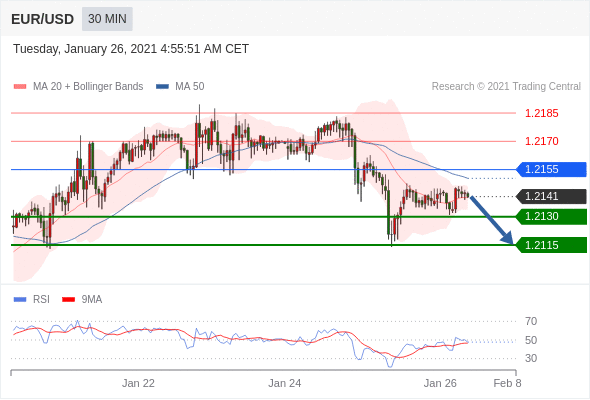
Task: Click the RSI 50 level label
Action: click(x=531, y=340)
